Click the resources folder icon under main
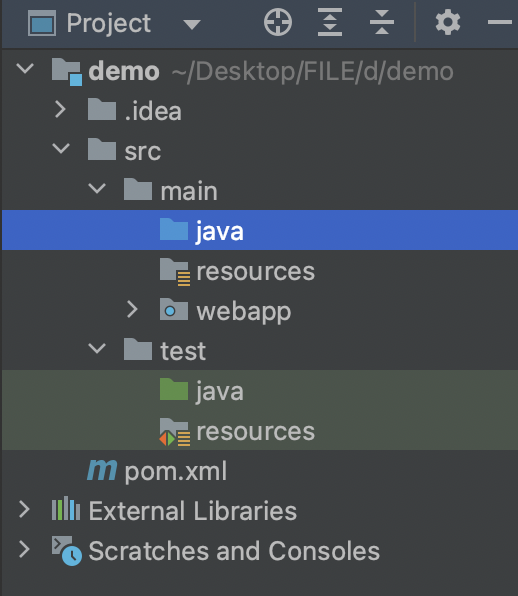The image size is (518, 596). pyautogui.click(x=175, y=271)
